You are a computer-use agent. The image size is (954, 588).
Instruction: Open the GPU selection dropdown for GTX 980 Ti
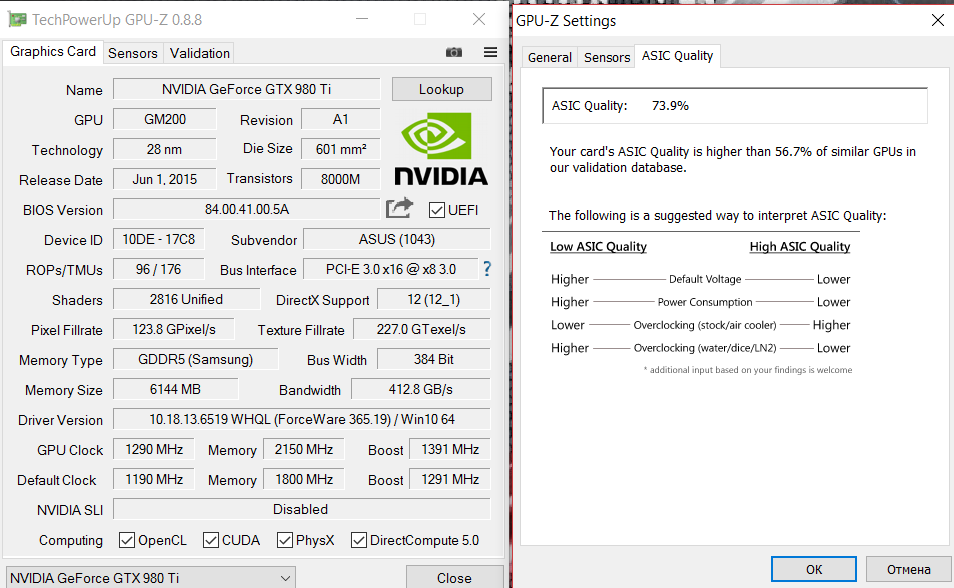[151, 578]
